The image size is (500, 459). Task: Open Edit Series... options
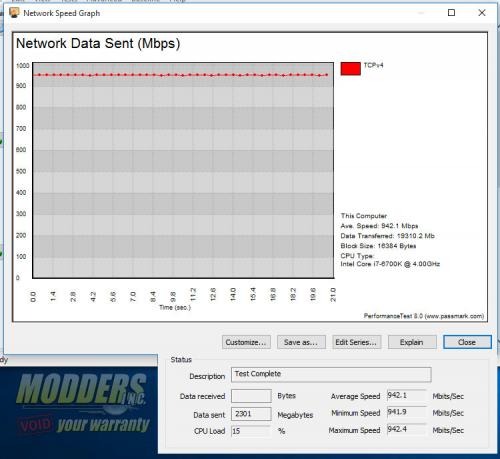(356, 342)
